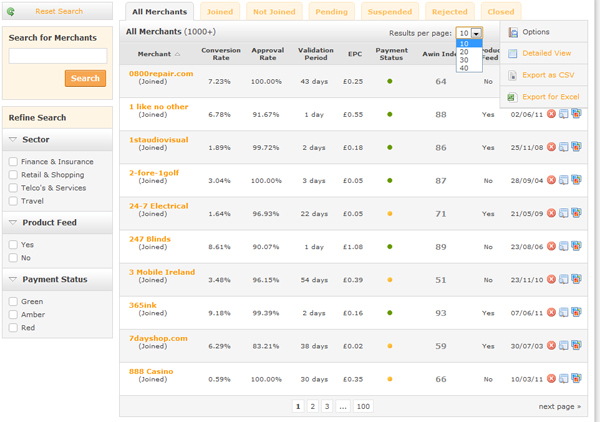Go to page 3 of results
Screen dimensions: 600x422
[x=327, y=406]
